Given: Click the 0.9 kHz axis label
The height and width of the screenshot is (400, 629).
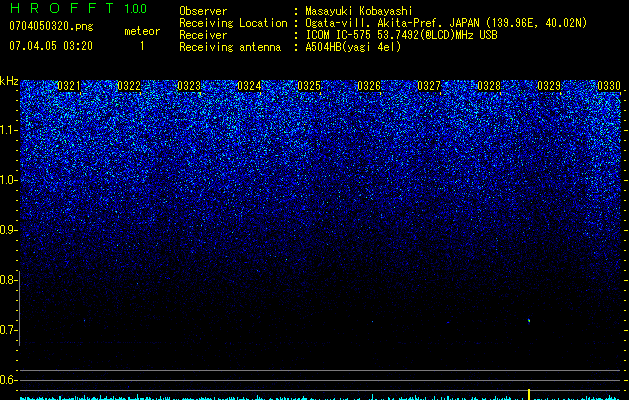Looking at the screenshot, I should [x=8, y=230].
